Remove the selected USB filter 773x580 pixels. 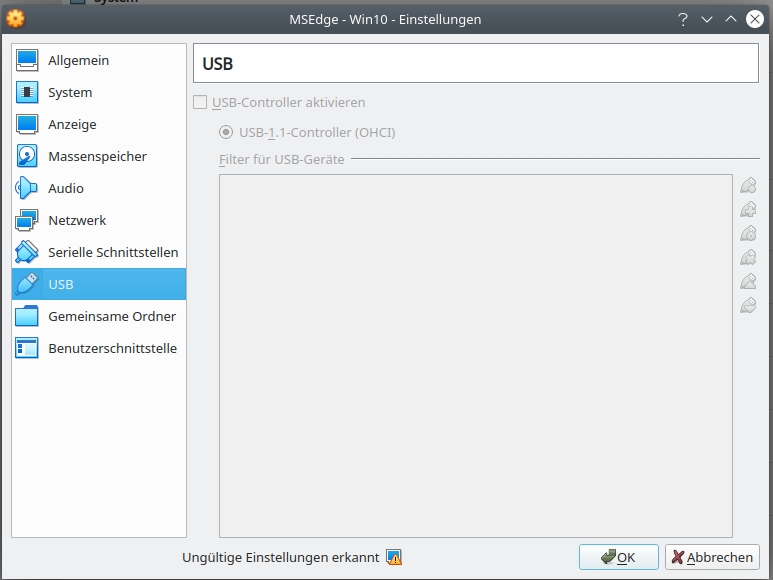748,257
